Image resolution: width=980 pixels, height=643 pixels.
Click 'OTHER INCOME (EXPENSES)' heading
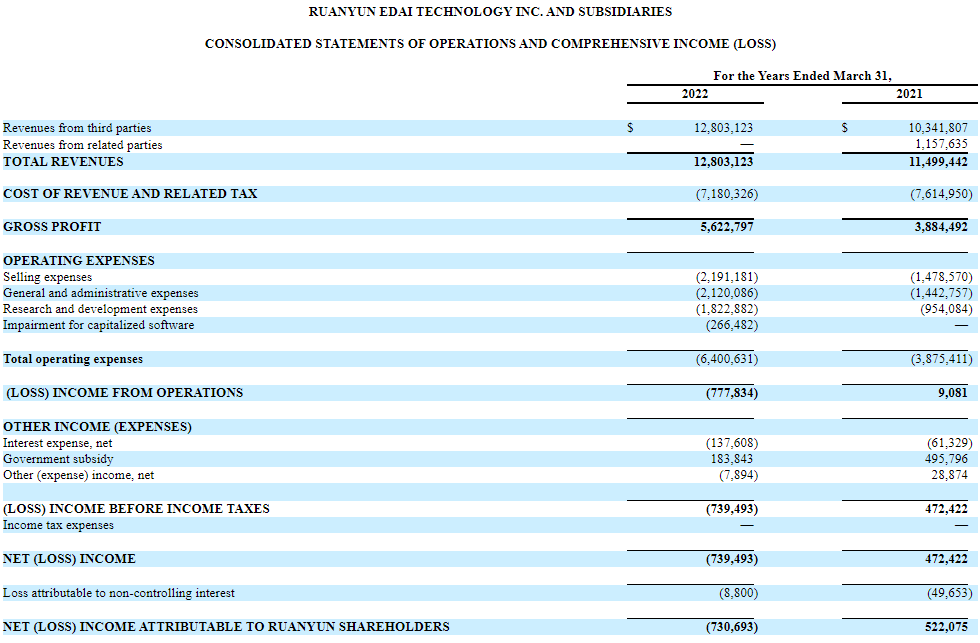point(98,427)
